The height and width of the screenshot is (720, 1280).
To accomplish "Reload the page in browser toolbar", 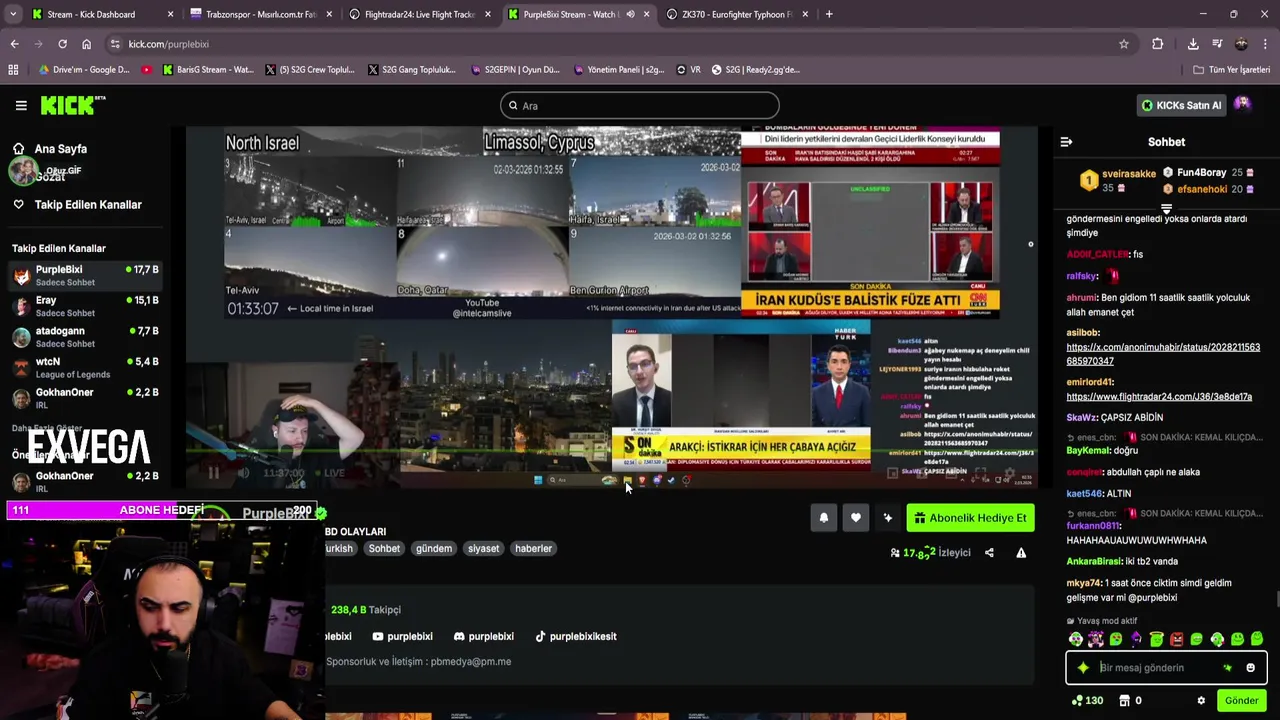I will pos(62,44).
